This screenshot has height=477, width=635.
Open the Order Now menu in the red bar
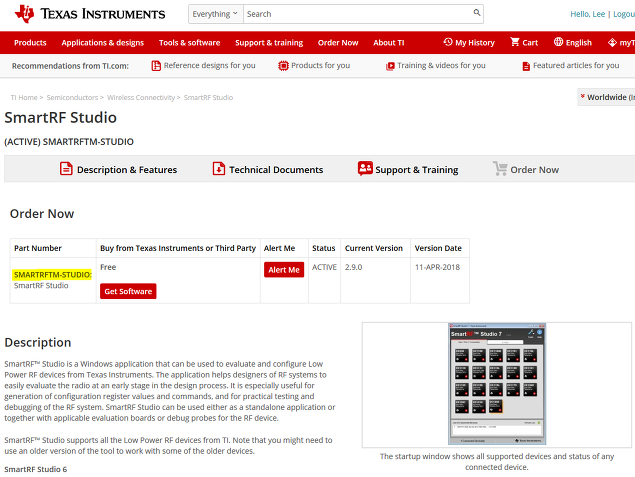(x=338, y=43)
